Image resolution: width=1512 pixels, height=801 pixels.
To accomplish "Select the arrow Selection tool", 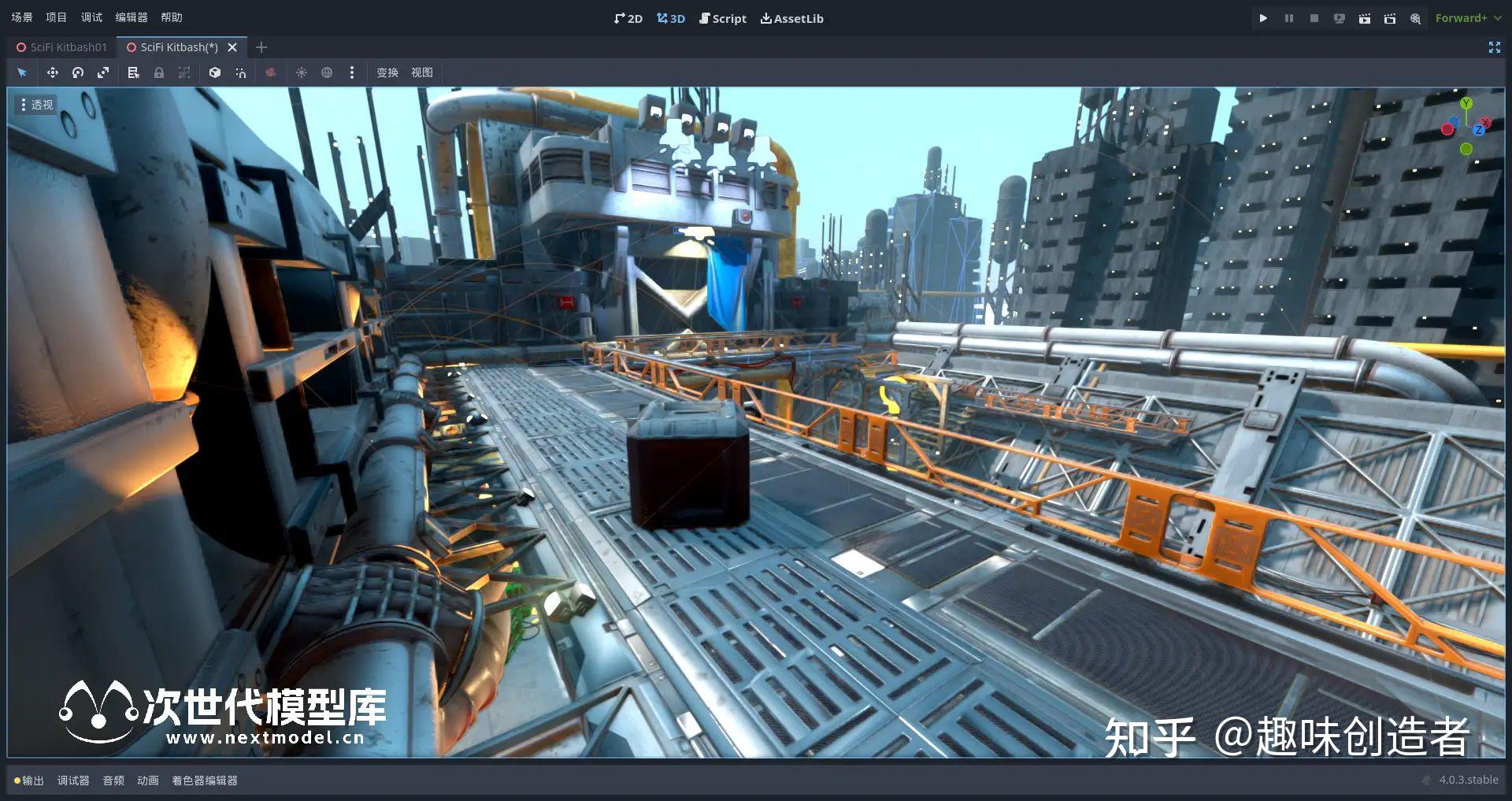I will tap(22, 72).
